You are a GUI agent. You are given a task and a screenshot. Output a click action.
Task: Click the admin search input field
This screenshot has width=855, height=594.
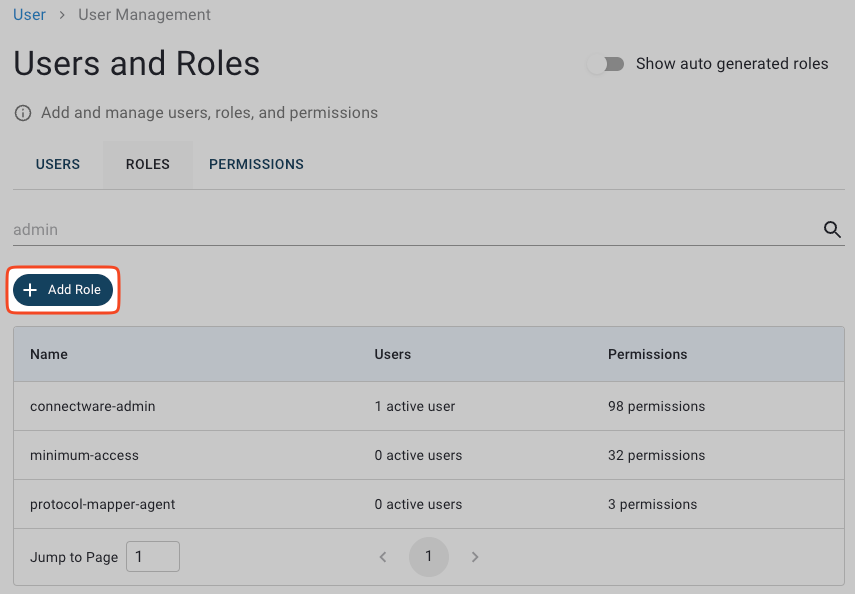pyautogui.click(x=400, y=229)
